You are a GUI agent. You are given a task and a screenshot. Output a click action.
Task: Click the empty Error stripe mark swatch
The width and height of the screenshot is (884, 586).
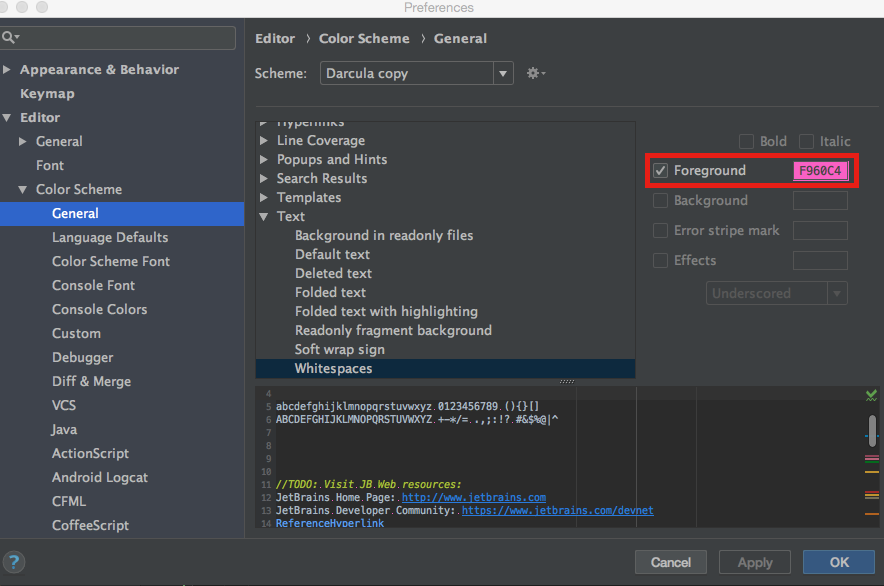click(820, 230)
